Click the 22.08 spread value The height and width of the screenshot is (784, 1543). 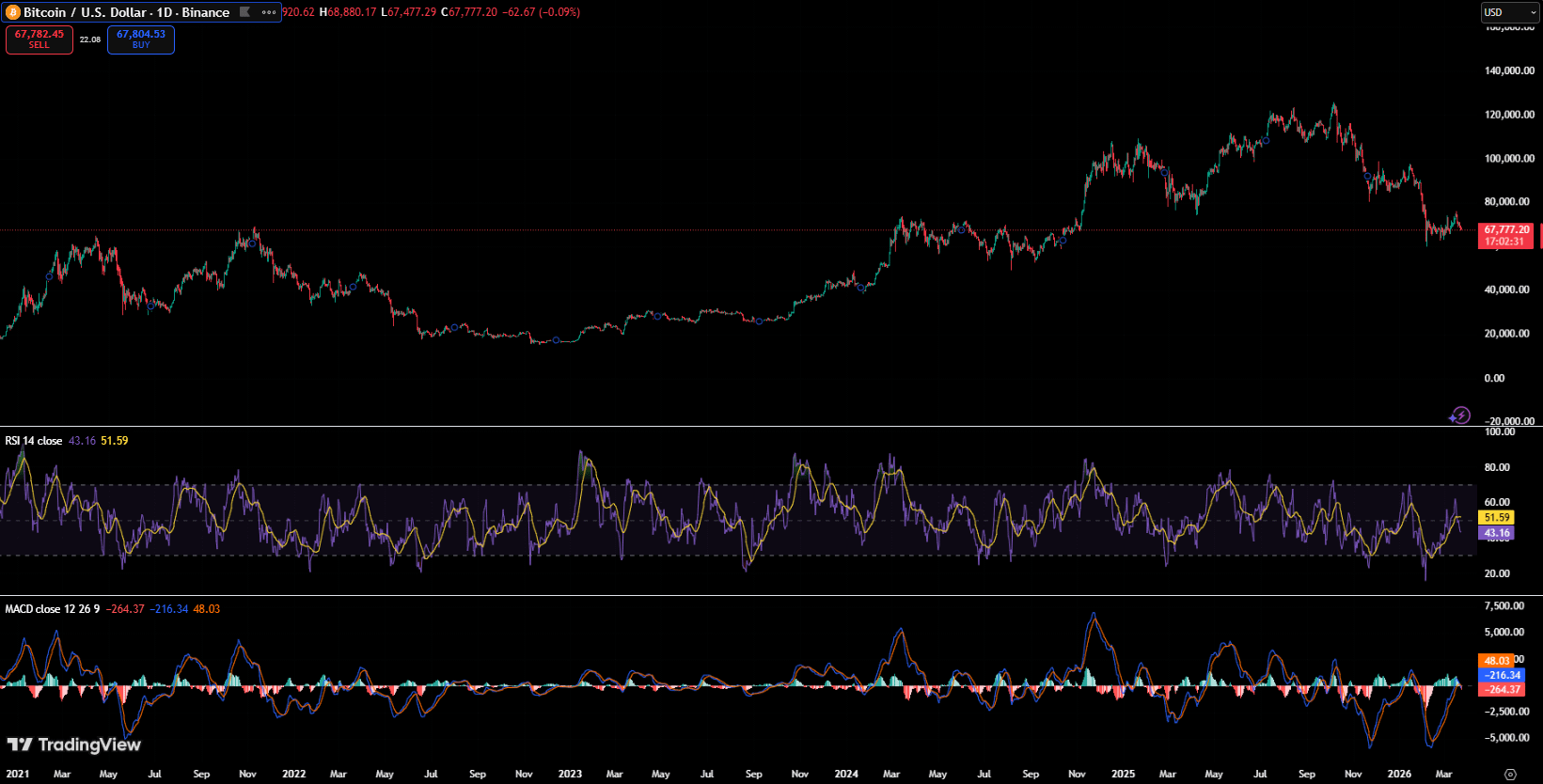pyautogui.click(x=90, y=39)
